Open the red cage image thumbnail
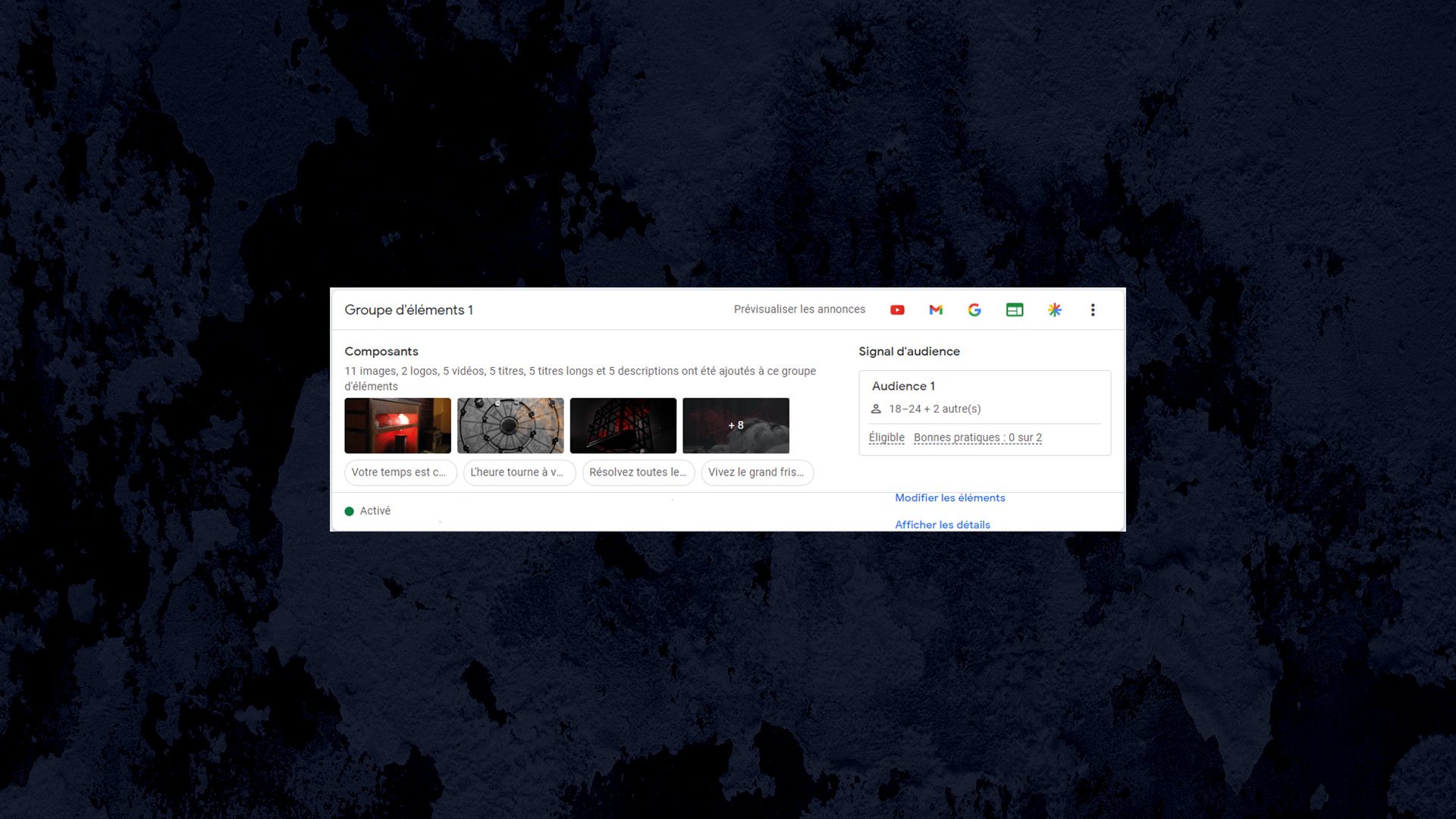This screenshot has height=819, width=1456. tap(623, 425)
